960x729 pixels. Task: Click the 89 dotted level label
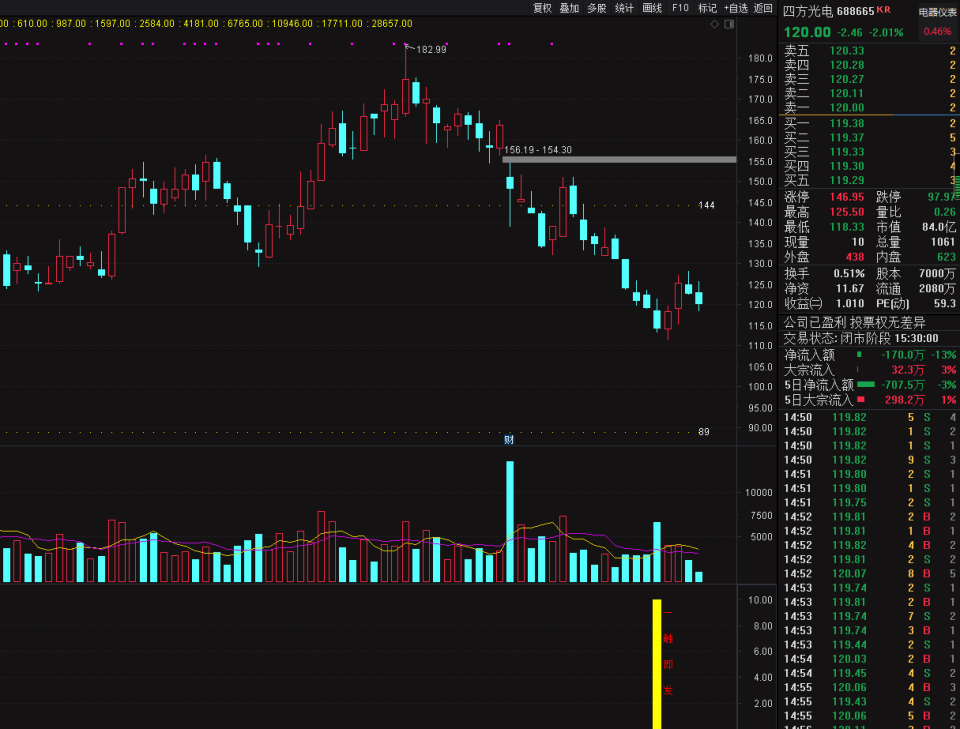pos(703,432)
